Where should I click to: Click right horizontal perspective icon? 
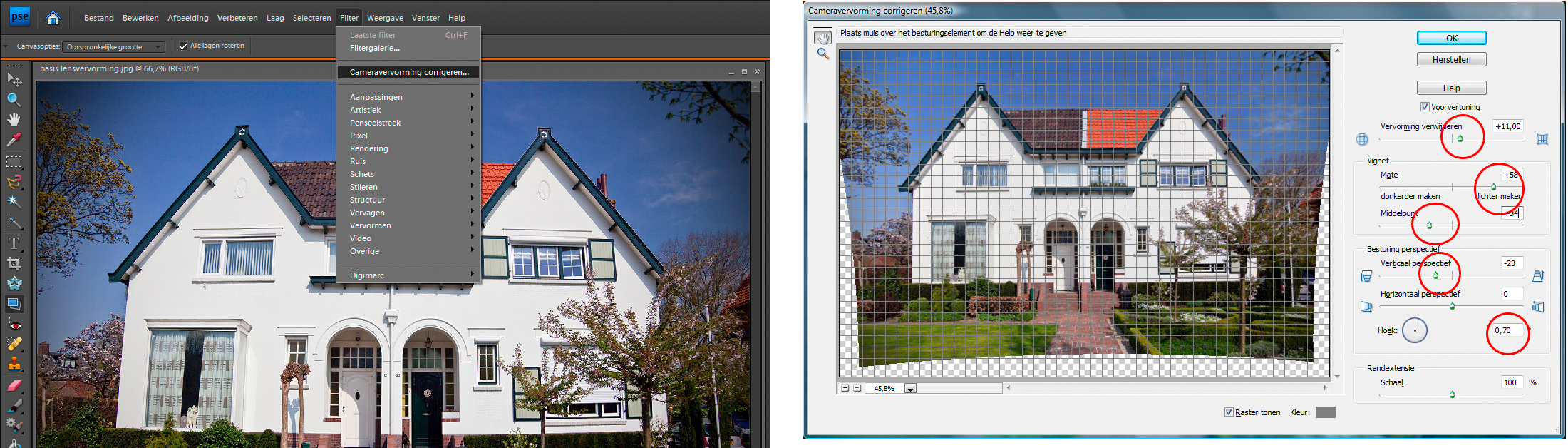(1538, 307)
